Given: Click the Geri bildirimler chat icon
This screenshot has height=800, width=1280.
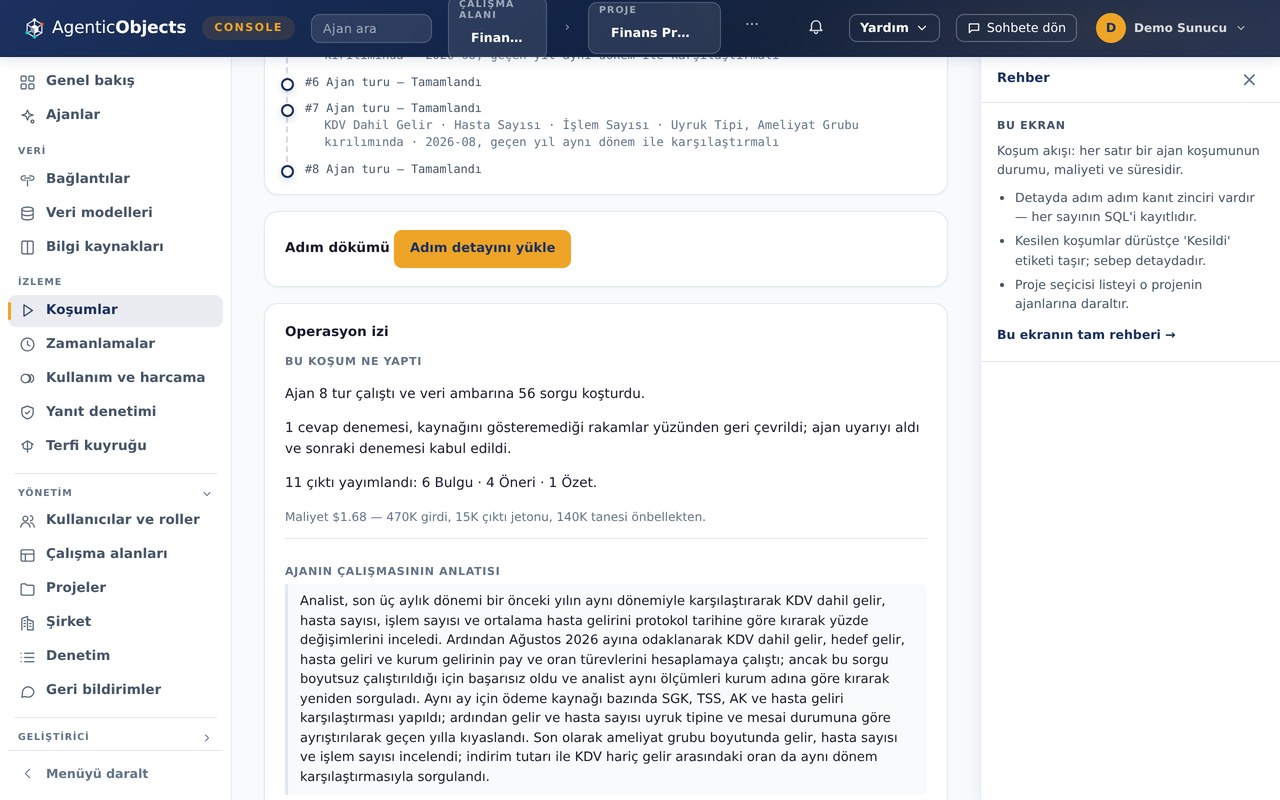Looking at the screenshot, I should pos(28,690).
